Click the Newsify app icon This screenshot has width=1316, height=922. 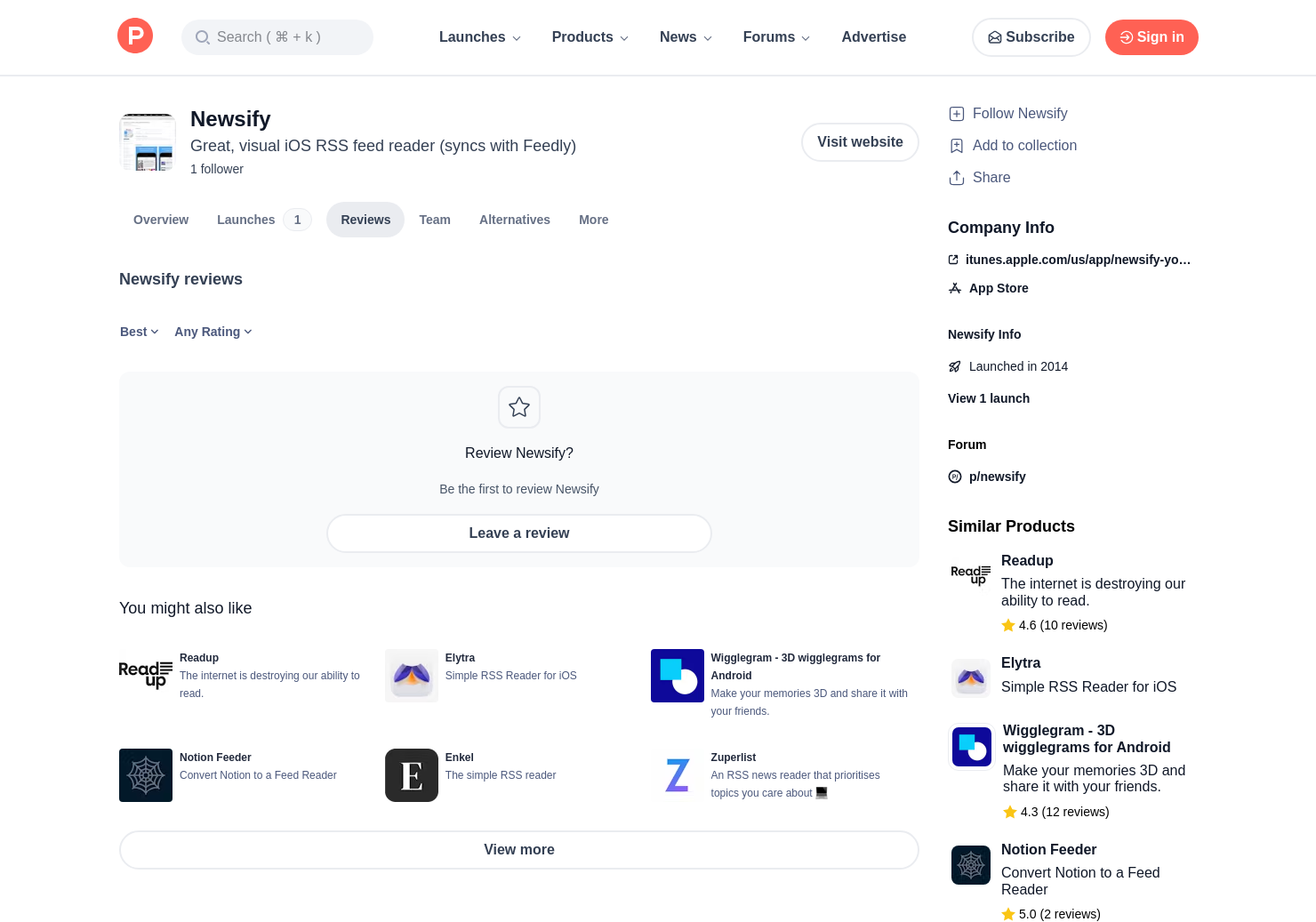click(x=148, y=142)
